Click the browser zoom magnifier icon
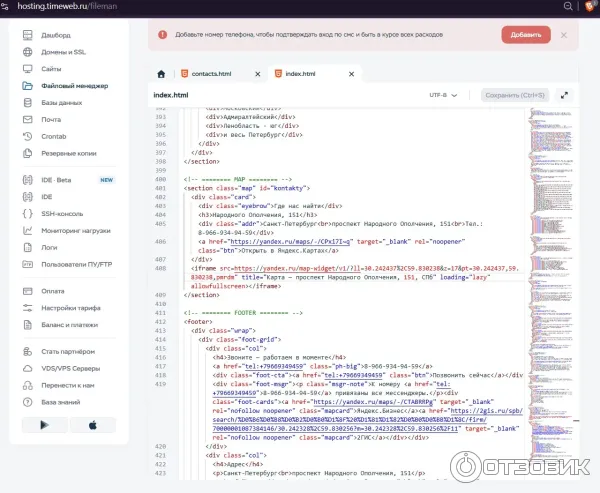600x493 pixels. (x=568, y=6)
